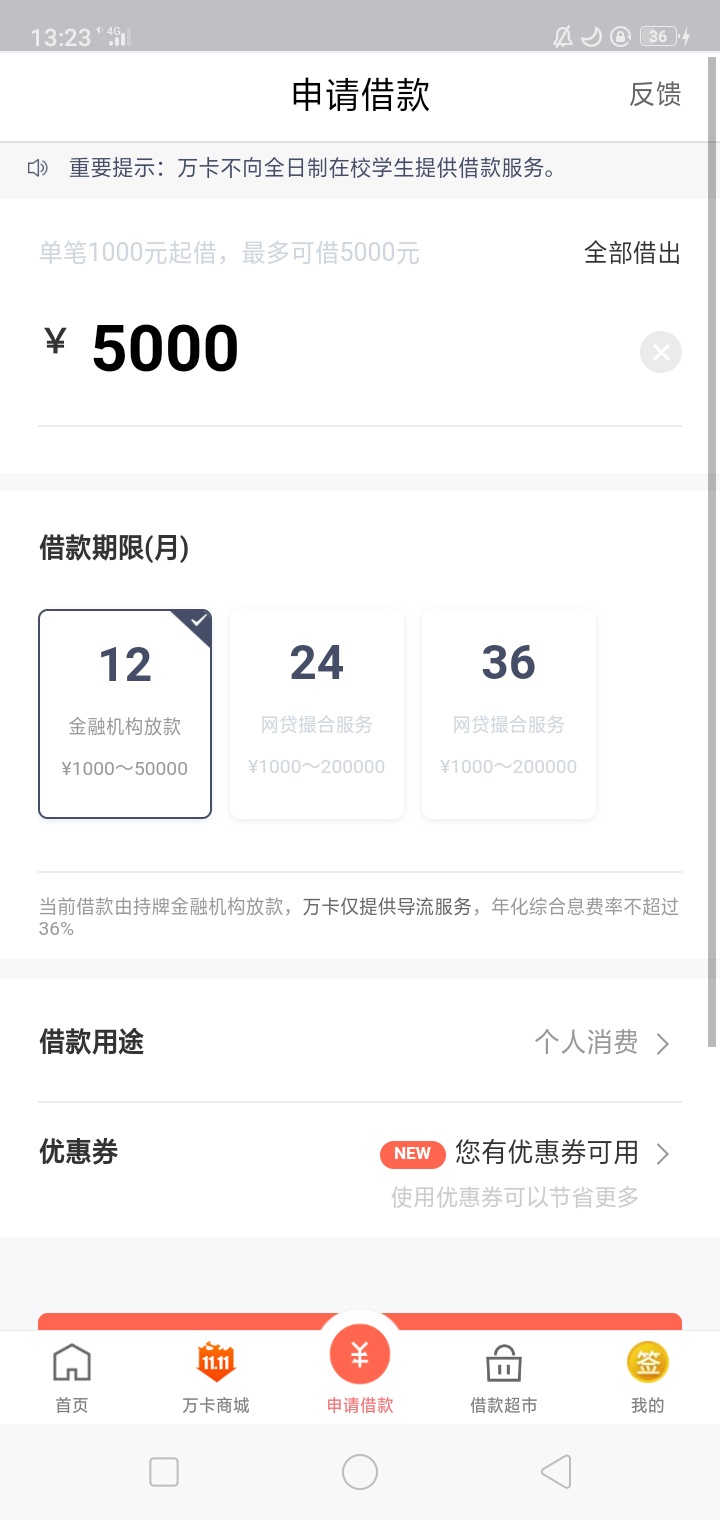Open the gold sign-in profile icon

647,1362
